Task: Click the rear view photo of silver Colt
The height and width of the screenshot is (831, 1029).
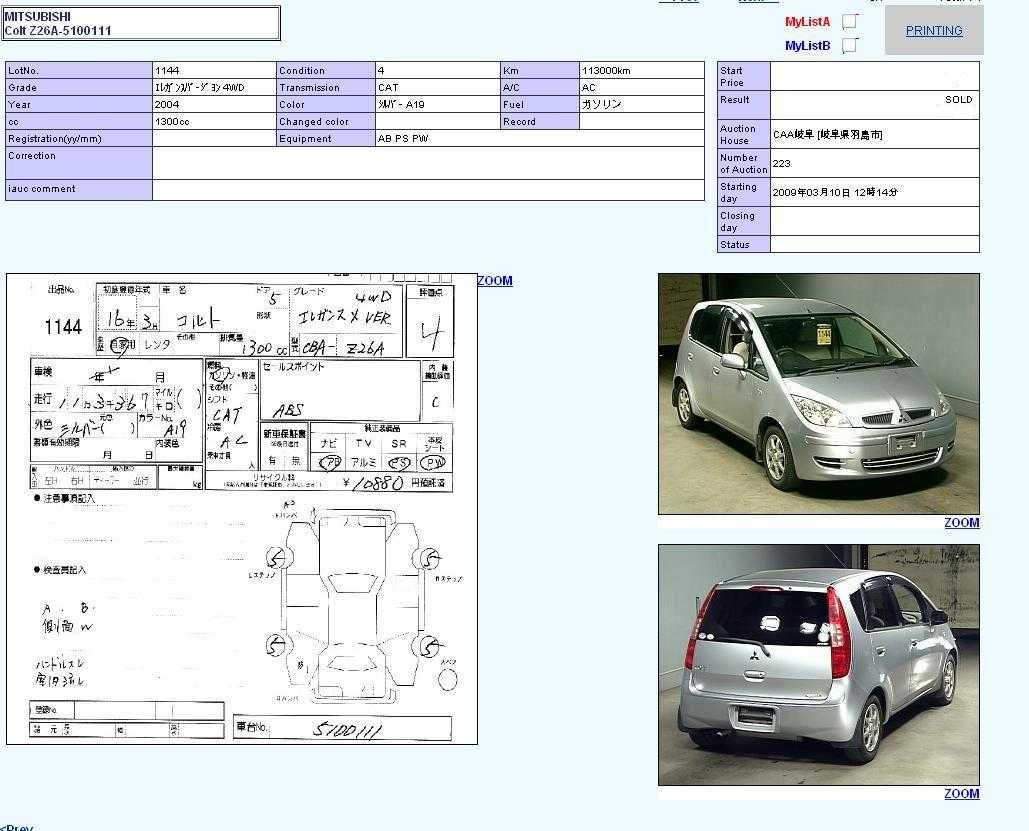Action: click(818, 665)
